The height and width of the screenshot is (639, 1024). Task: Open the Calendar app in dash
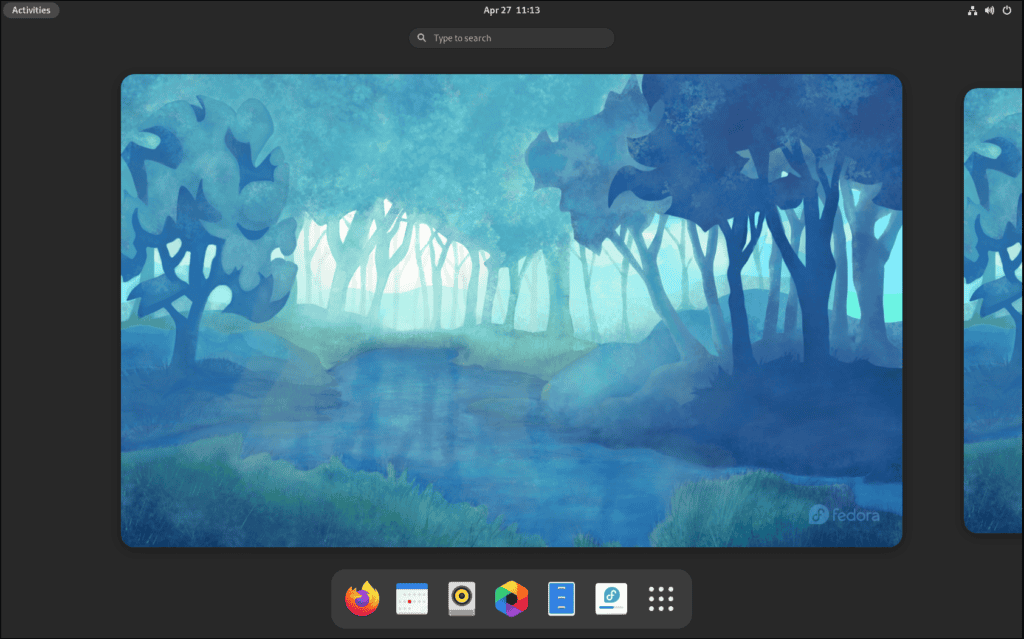pos(412,598)
